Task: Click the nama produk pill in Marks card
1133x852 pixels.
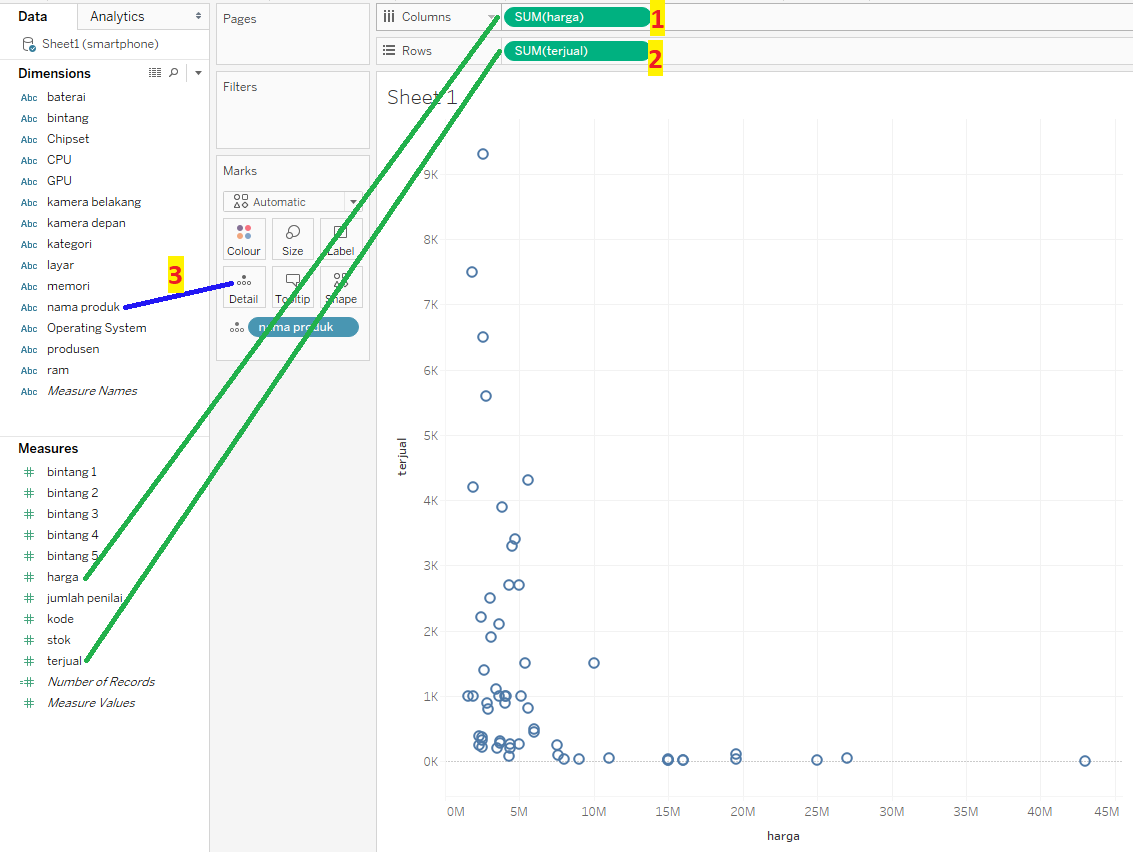Action: click(x=303, y=326)
